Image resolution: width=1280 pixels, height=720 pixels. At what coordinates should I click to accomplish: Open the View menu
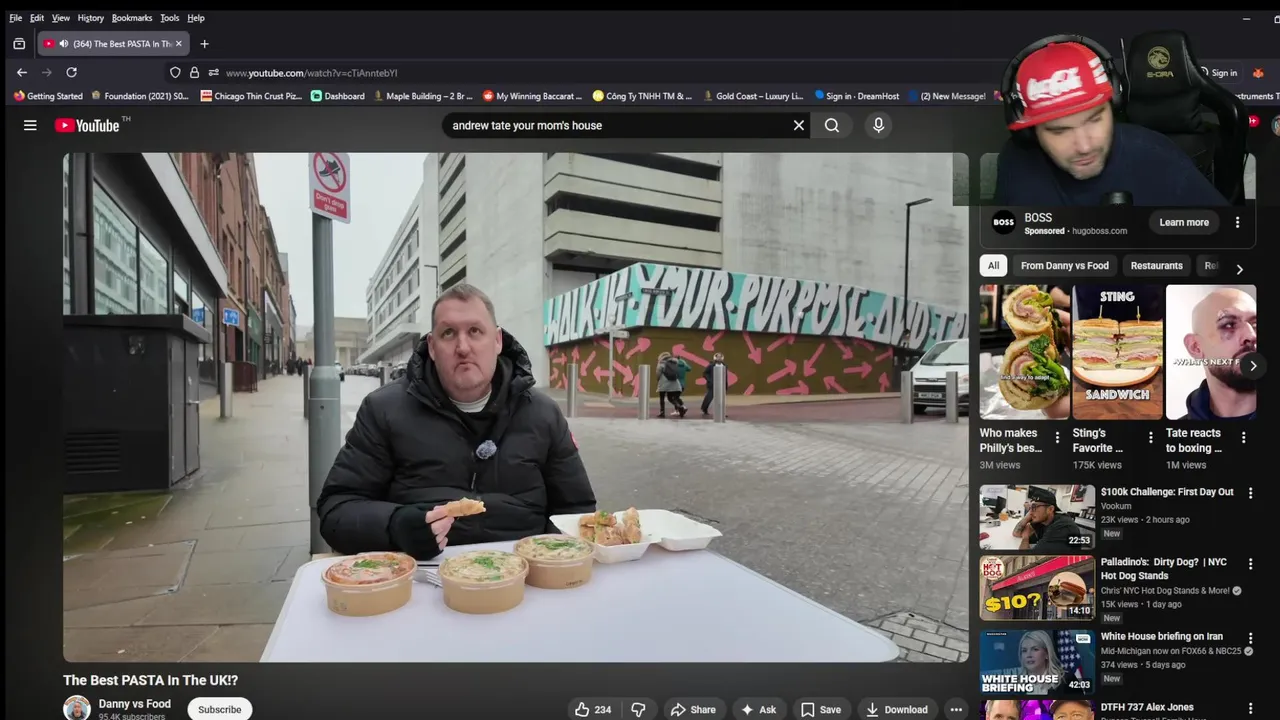point(61,18)
